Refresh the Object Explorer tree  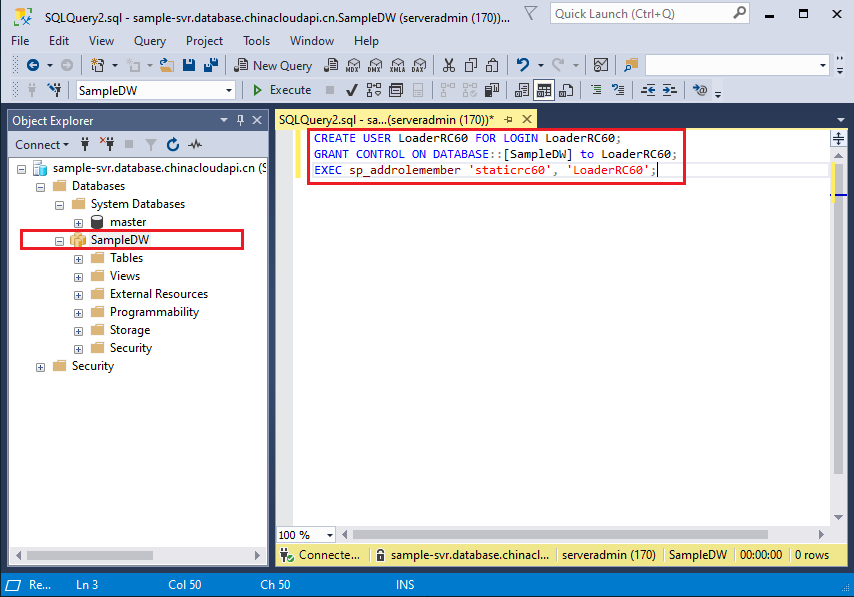coord(173,144)
